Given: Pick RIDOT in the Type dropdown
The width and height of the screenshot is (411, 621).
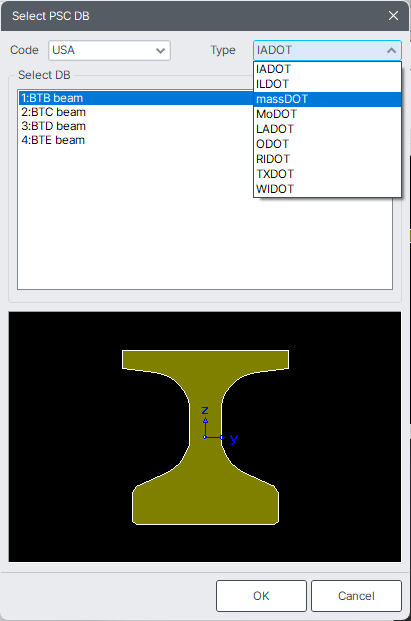Looking at the screenshot, I should click(x=327, y=159).
